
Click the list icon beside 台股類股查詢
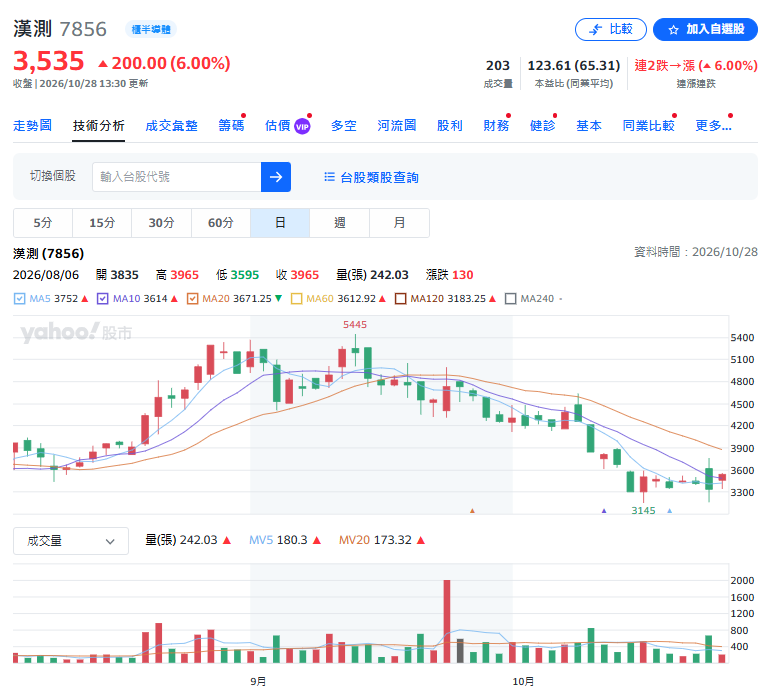[329, 177]
